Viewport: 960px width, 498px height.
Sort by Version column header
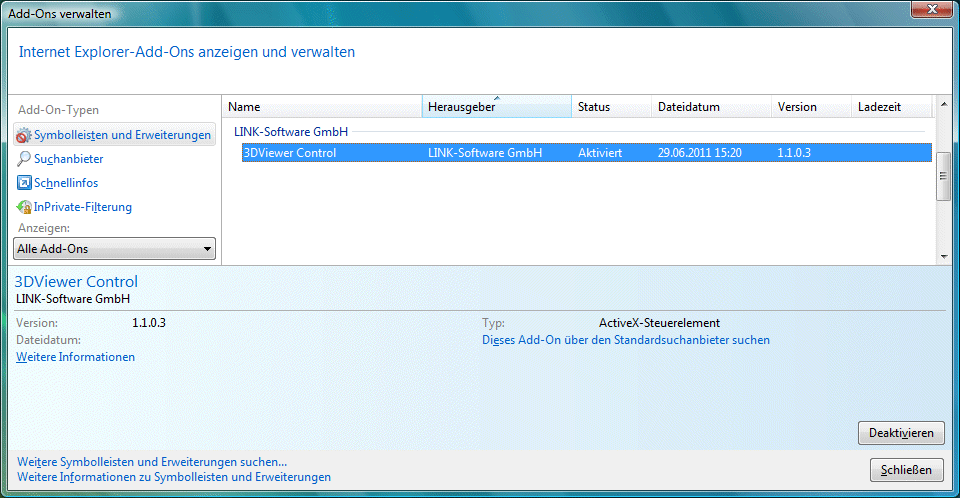[810, 107]
